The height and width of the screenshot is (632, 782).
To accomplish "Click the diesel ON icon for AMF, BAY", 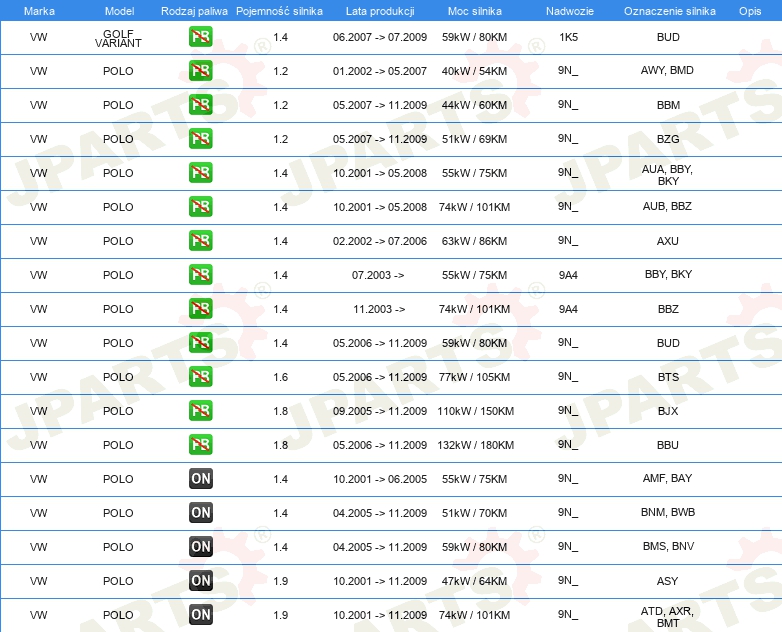I will [x=200, y=478].
